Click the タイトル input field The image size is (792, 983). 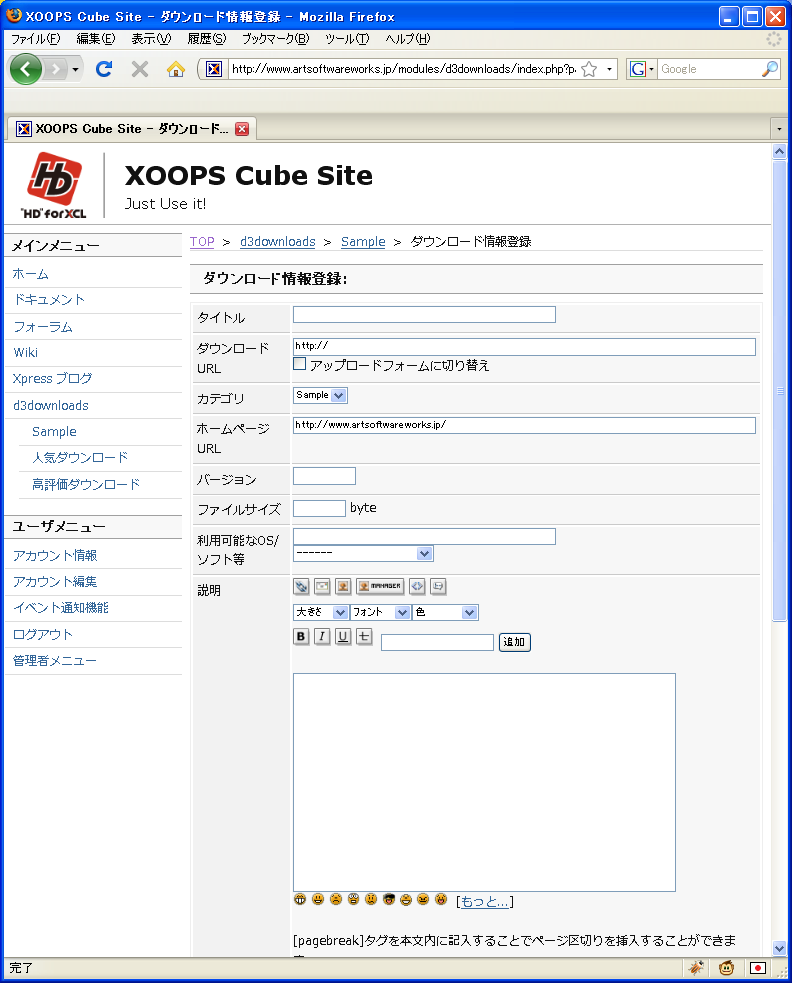[x=424, y=315]
